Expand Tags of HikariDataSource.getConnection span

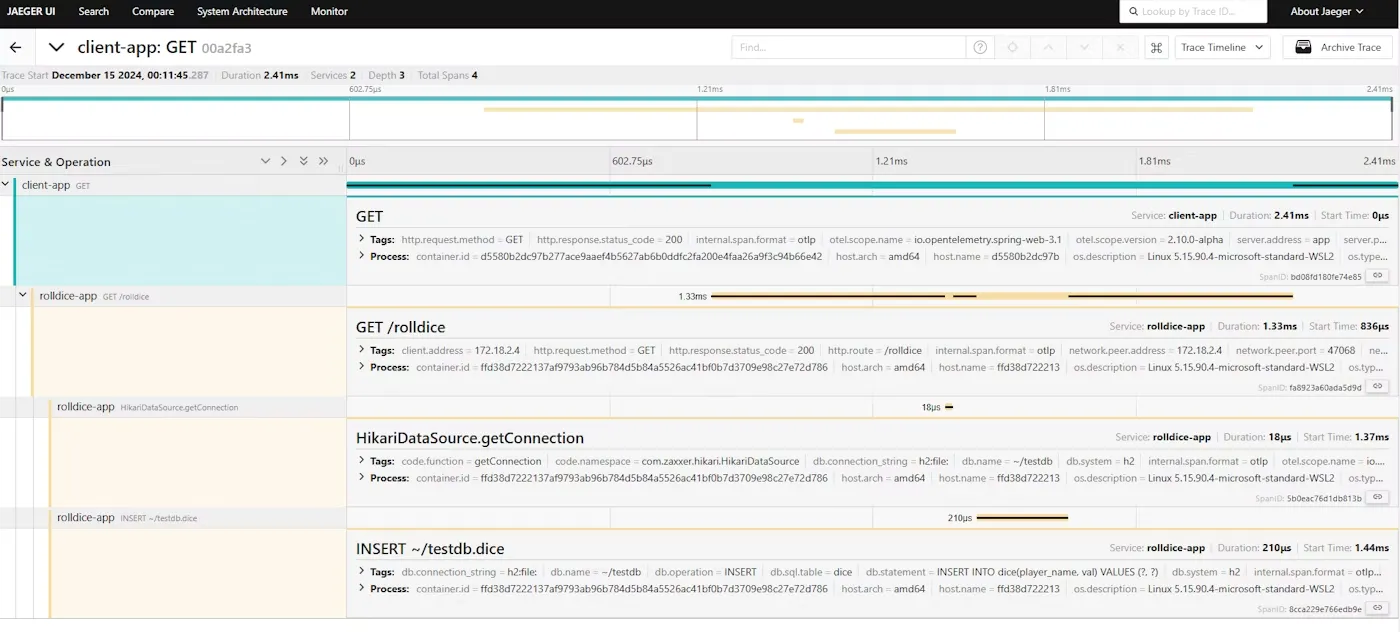coord(362,461)
